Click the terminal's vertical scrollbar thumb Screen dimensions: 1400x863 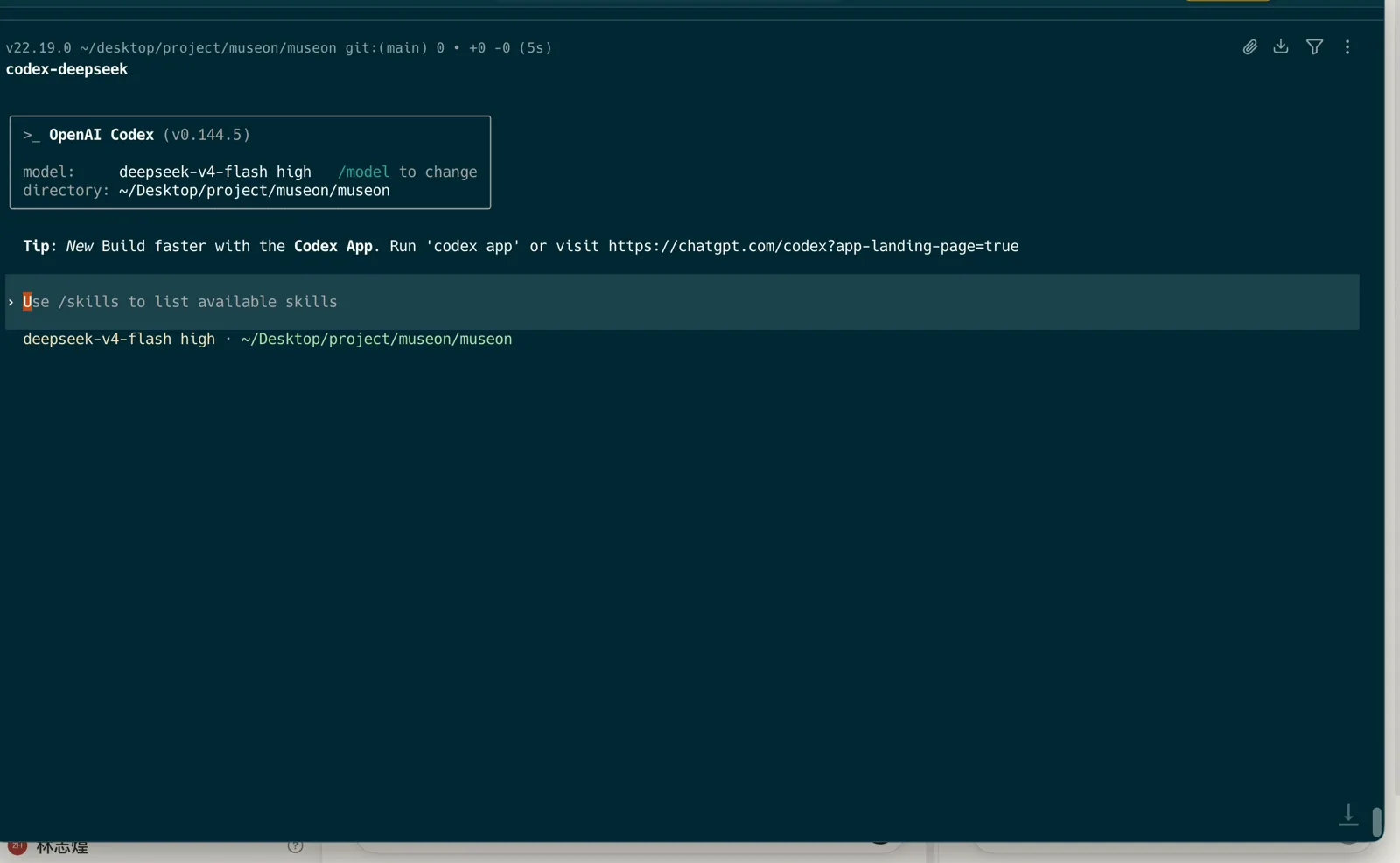(x=1376, y=823)
